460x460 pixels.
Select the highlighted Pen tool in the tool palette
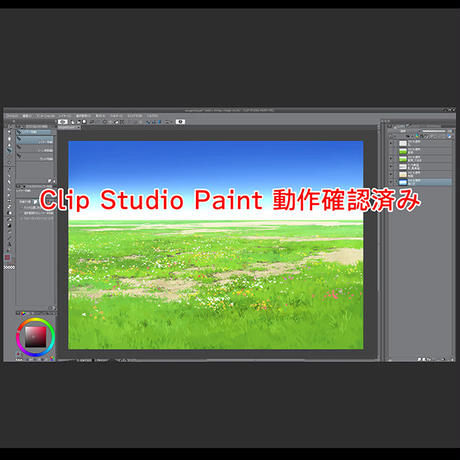click(x=9, y=151)
